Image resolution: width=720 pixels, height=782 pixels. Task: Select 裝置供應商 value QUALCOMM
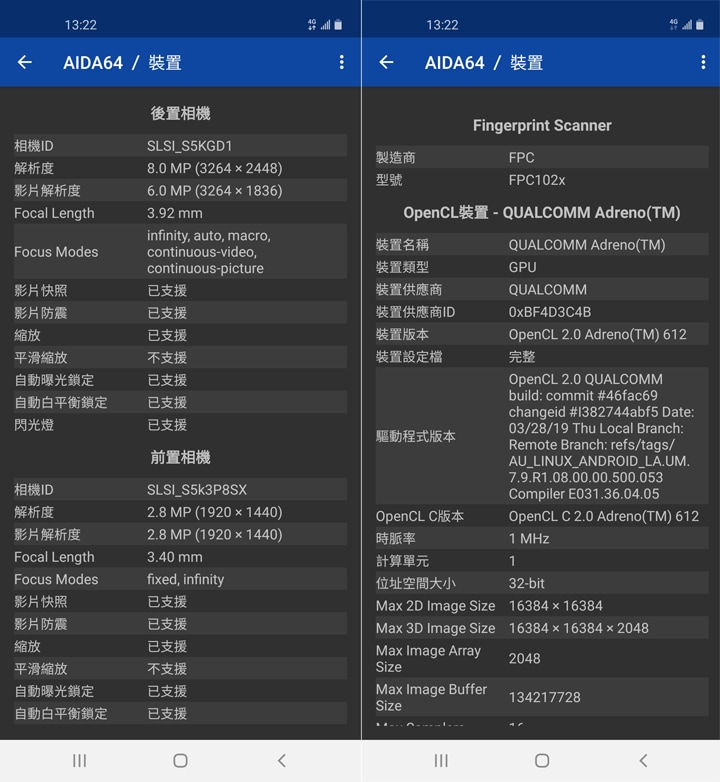click(x=547, y=290)
